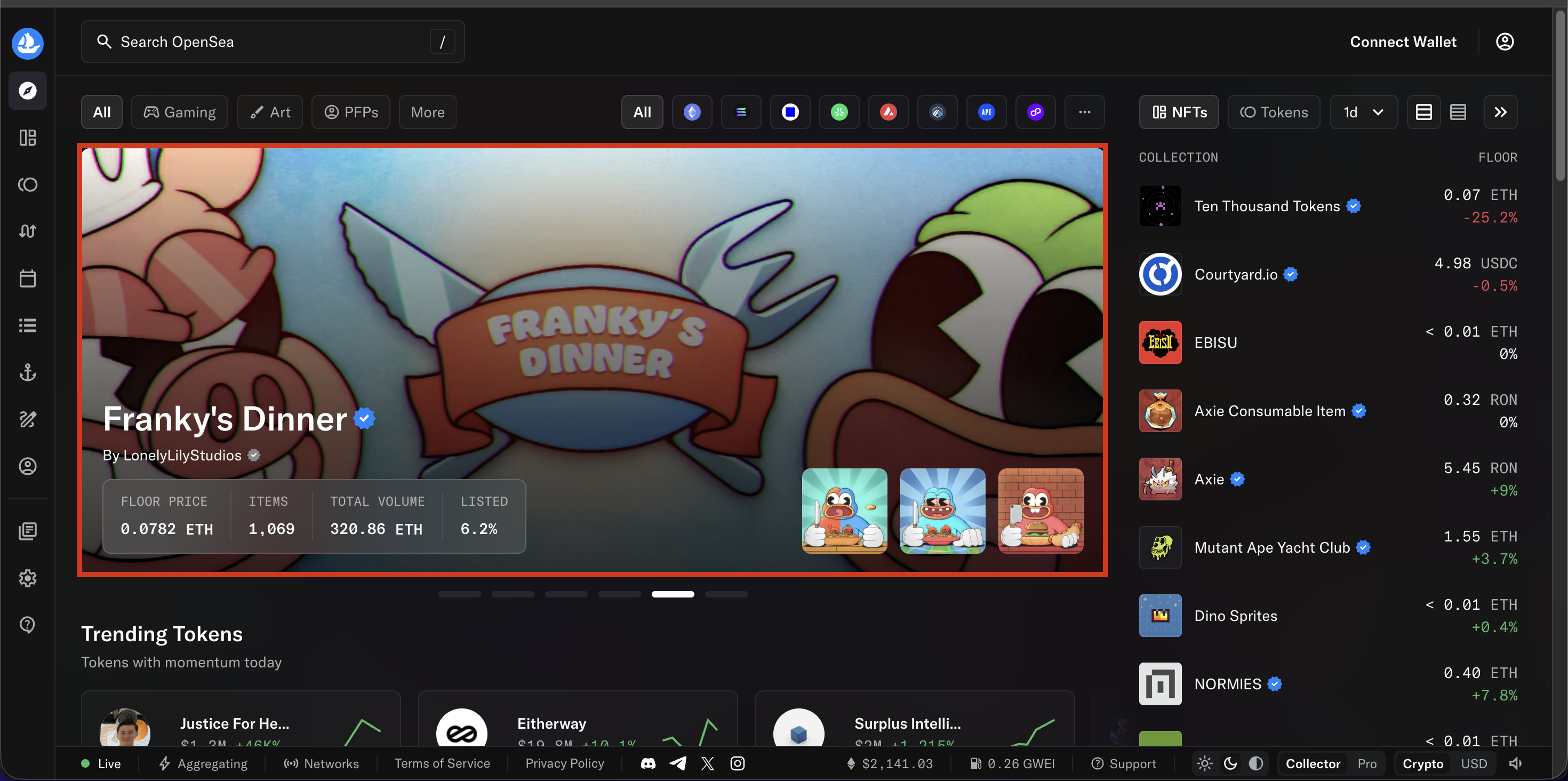Screen dimensions: 1568x781
Task: Open the 1d timeframe dropdown
Action: pyautogui.click(x=1364, y=112)
